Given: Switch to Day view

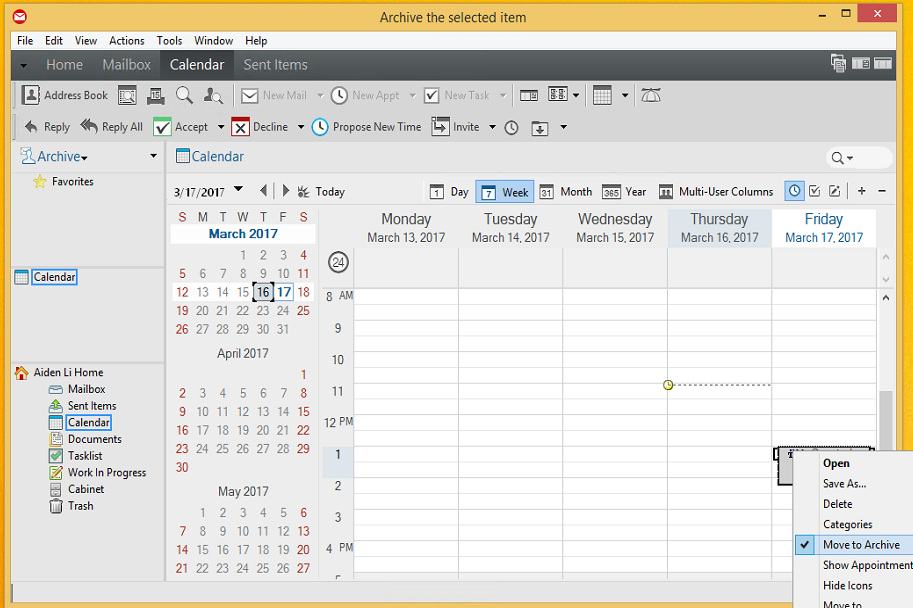Looking at the screenshot, I should tap(449, 192).
